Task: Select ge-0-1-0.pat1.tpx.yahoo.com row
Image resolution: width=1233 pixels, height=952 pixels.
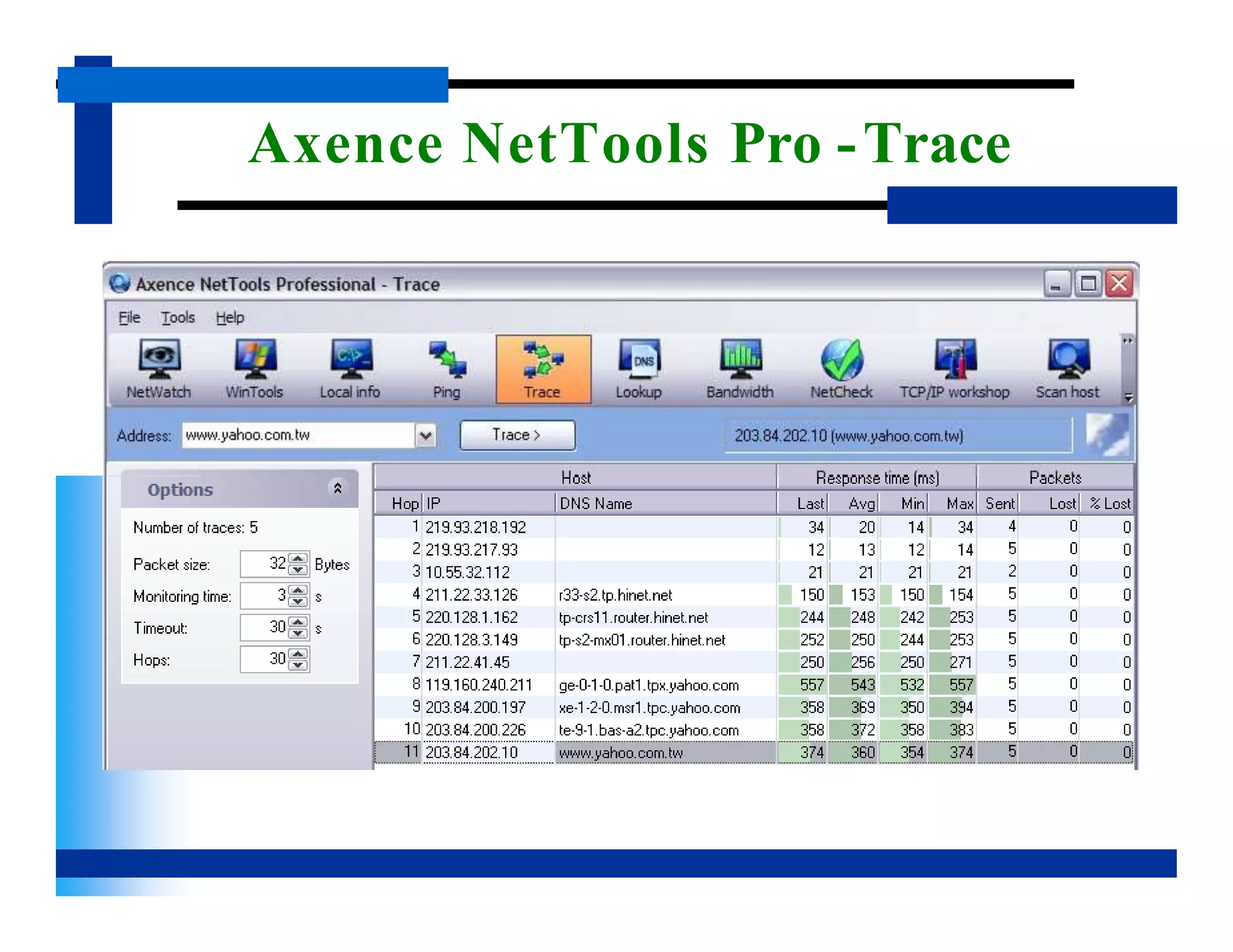Action: click(754, 685)
